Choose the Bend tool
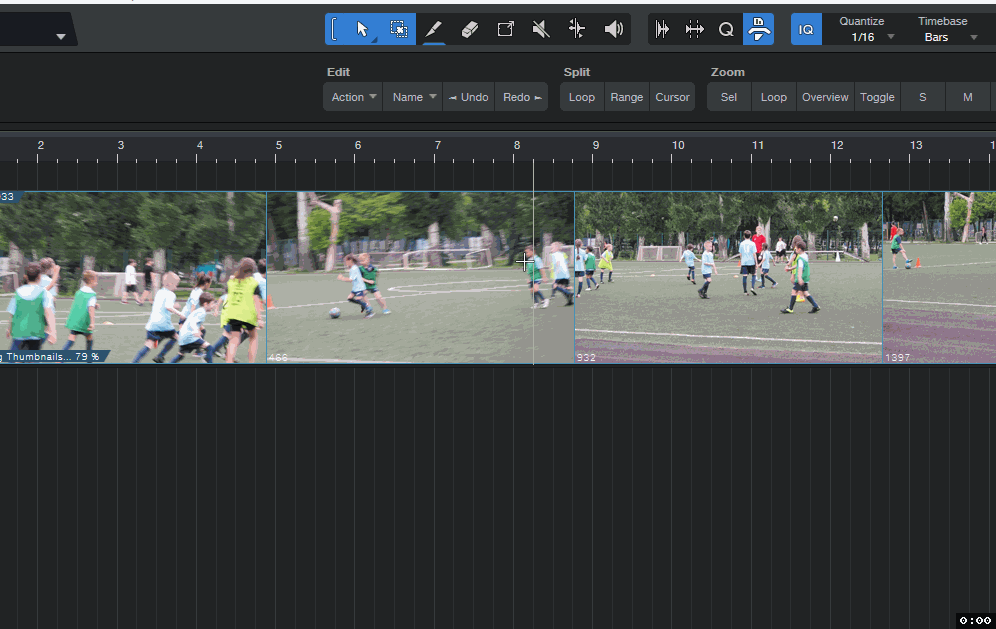The image size is (996, 629). pos(577,29)
